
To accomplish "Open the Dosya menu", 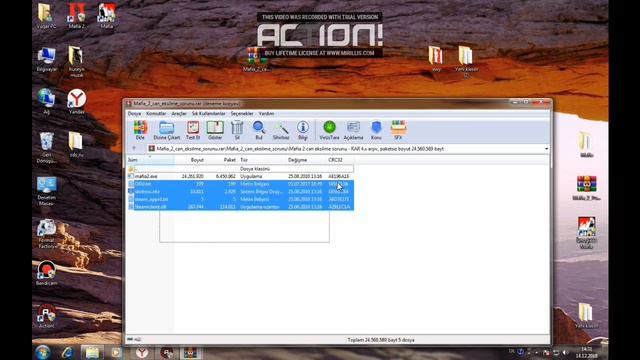I will tap(134, 113).
